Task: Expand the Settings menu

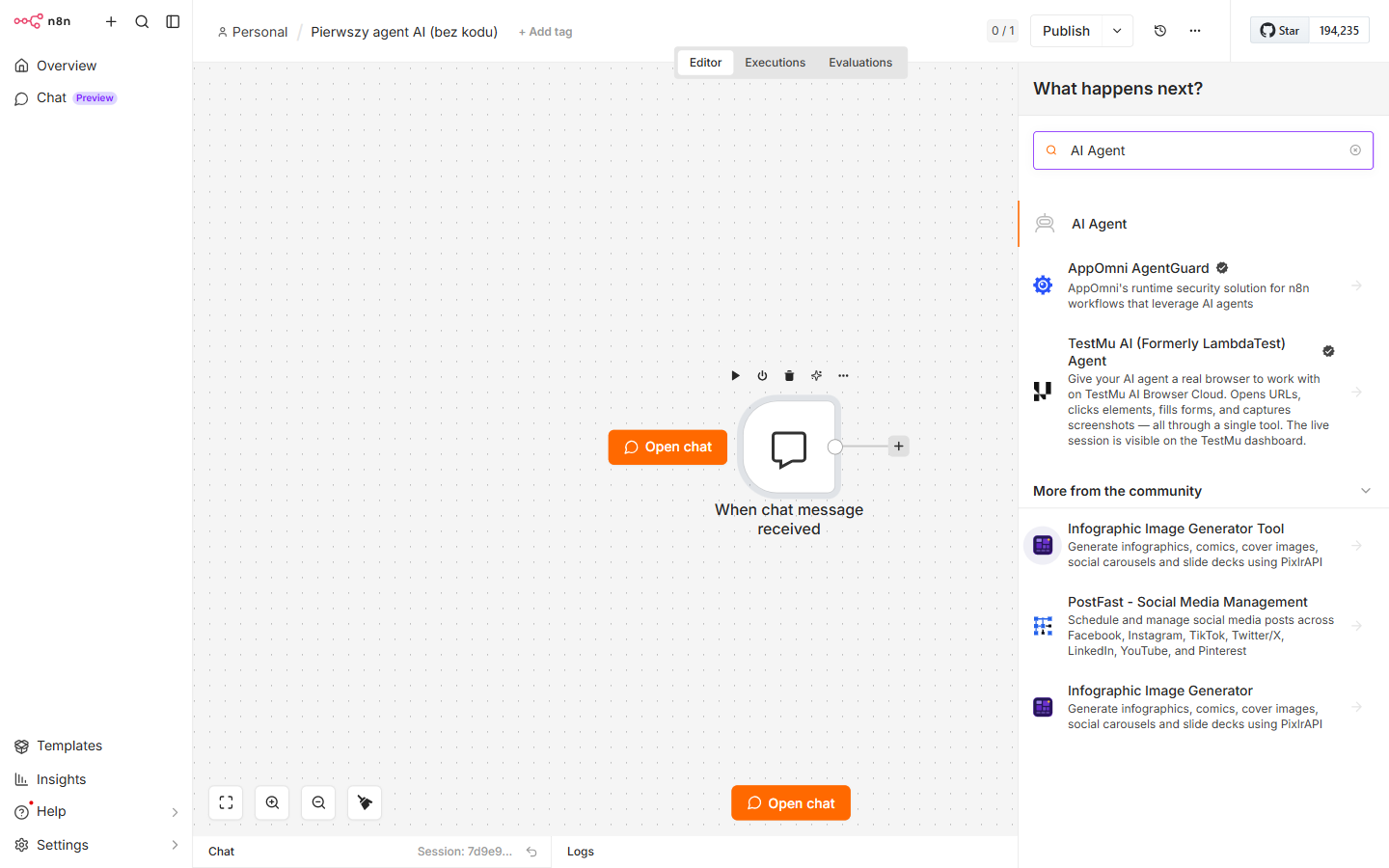Action: coord(95,845)
